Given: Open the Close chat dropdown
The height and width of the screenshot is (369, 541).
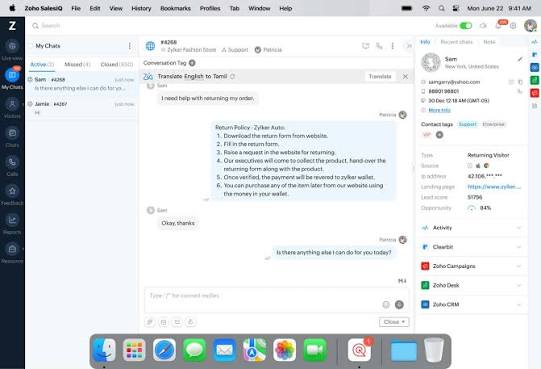Looking at the screenshot, I should coord(394,322).
